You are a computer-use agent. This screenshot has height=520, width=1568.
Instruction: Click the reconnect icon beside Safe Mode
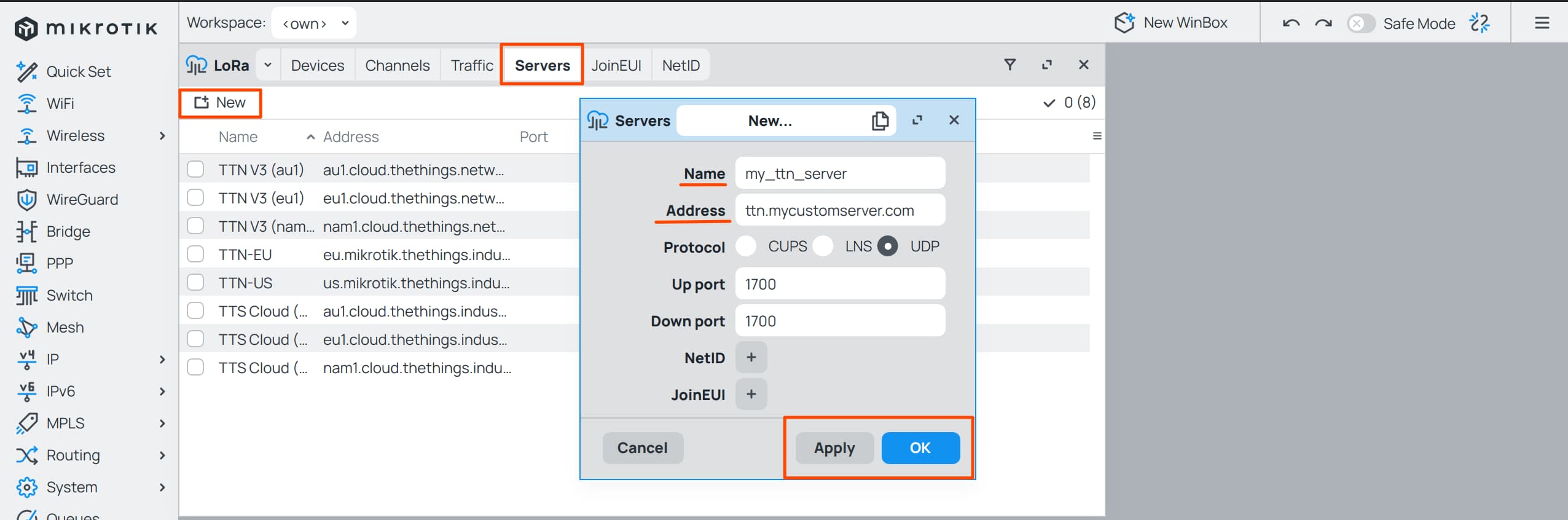pos(1480,23)
